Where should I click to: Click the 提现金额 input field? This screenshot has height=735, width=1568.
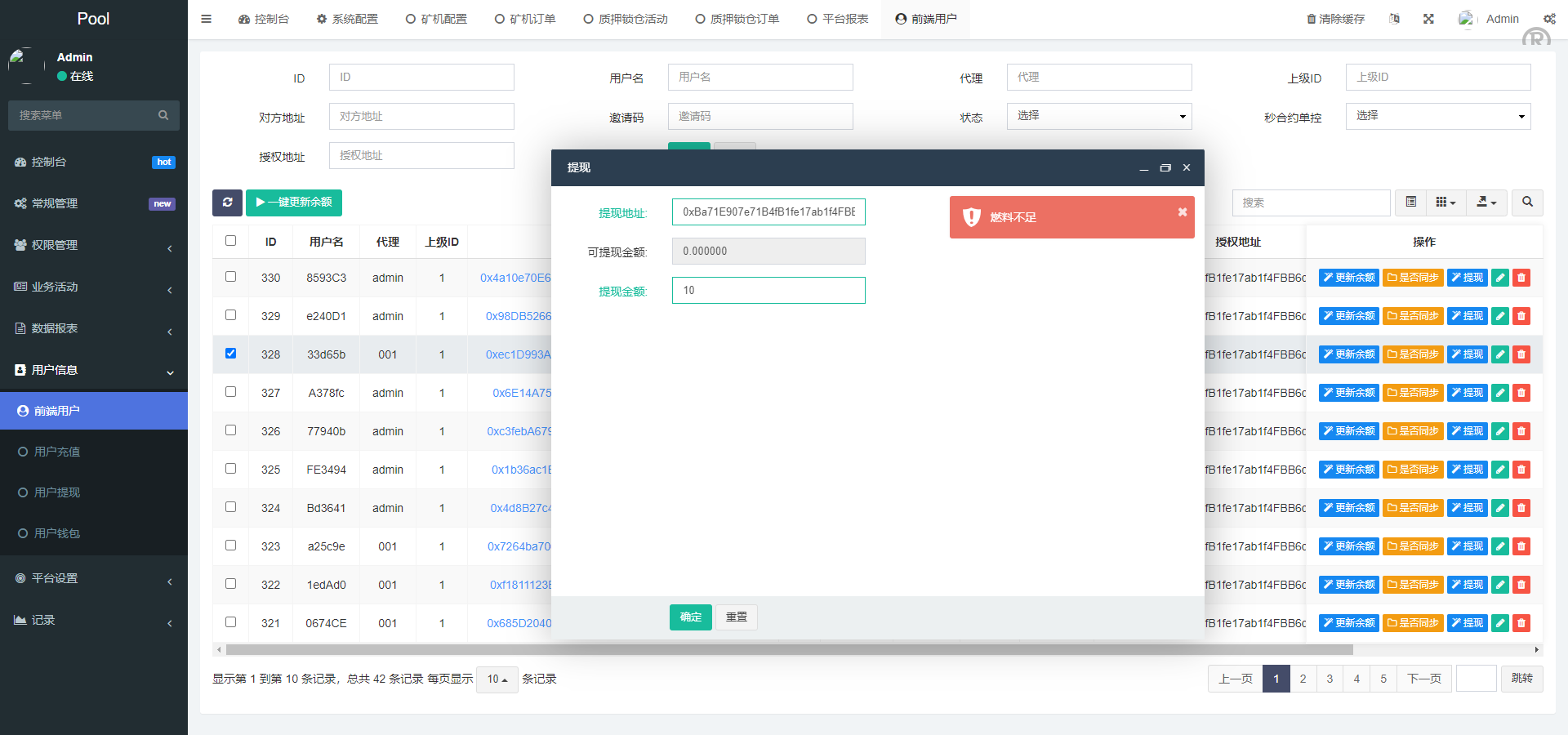point(768,291)
